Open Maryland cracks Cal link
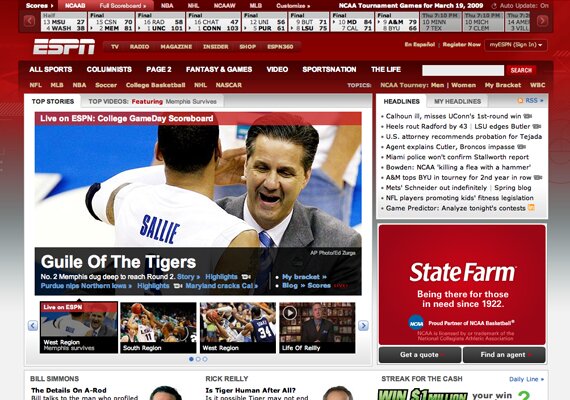 coord(221,286)
